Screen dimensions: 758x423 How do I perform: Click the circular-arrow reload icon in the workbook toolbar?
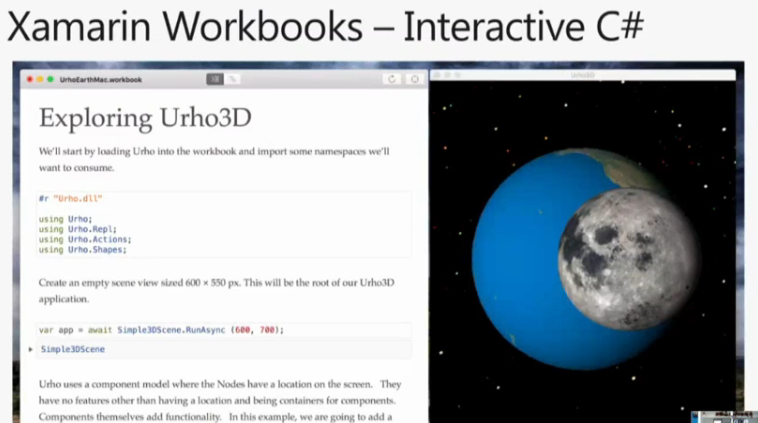tap(392, 79)
